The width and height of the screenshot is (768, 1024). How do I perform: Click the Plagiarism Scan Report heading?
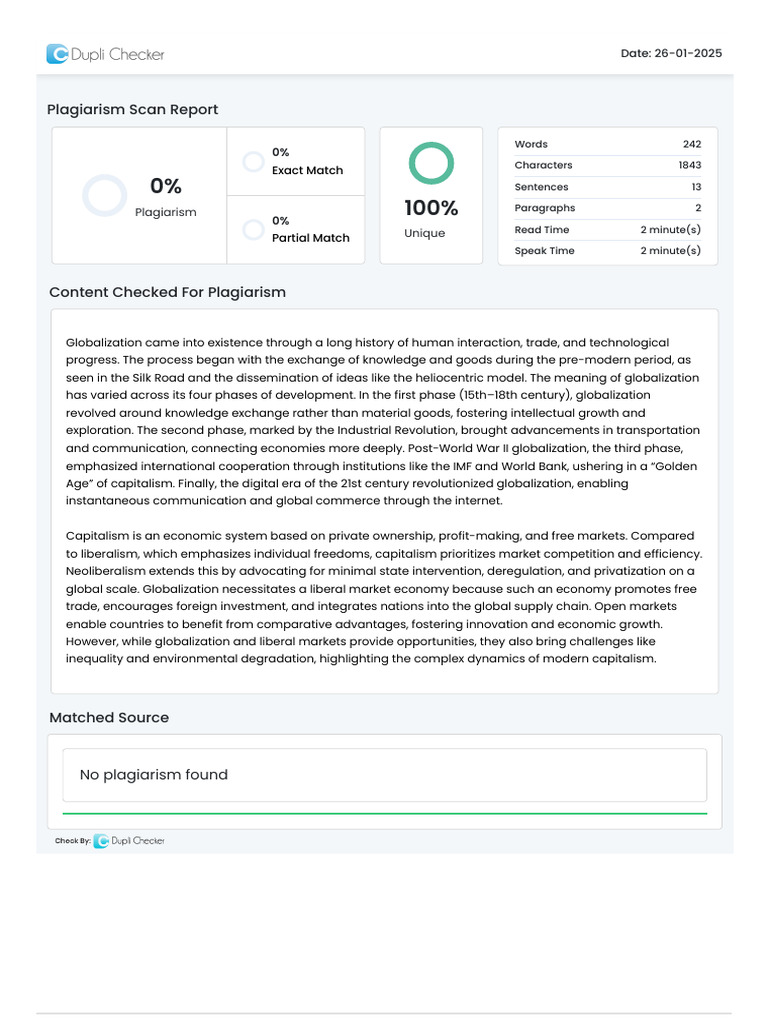132,109
